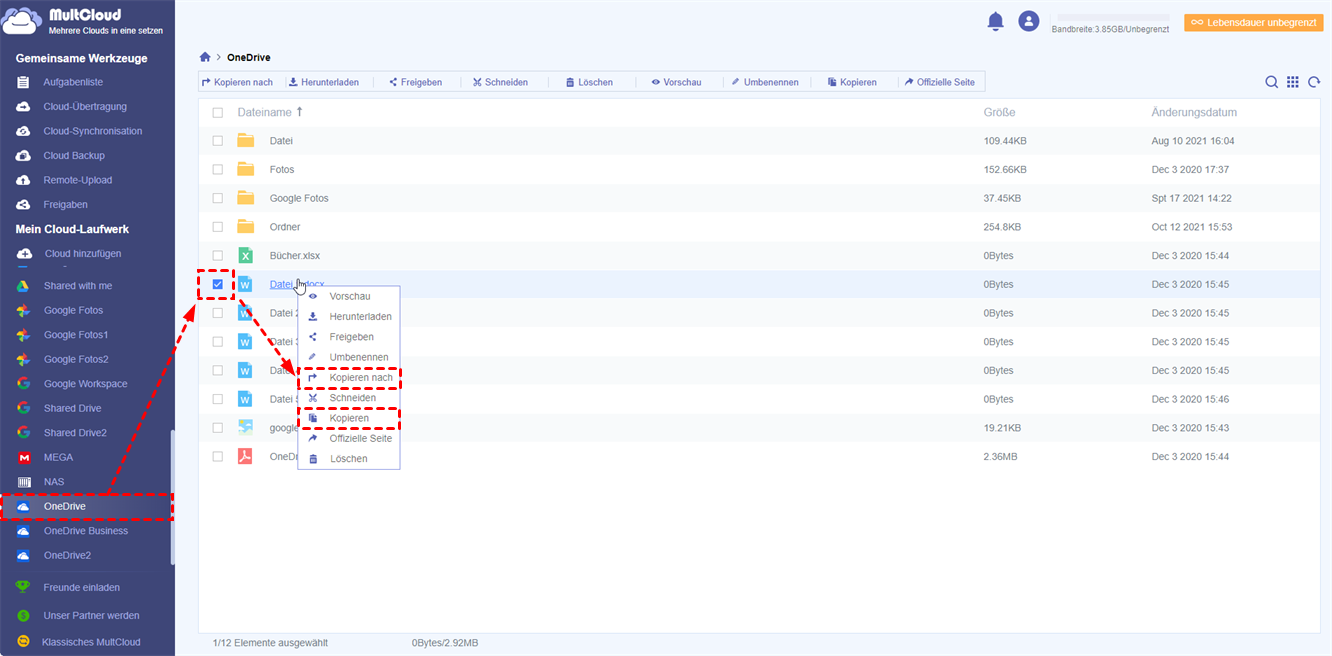Screen dimensions: 1332x656
Task: Select OneDrive2 in sidebar
Action: click(x=68, y=555)
